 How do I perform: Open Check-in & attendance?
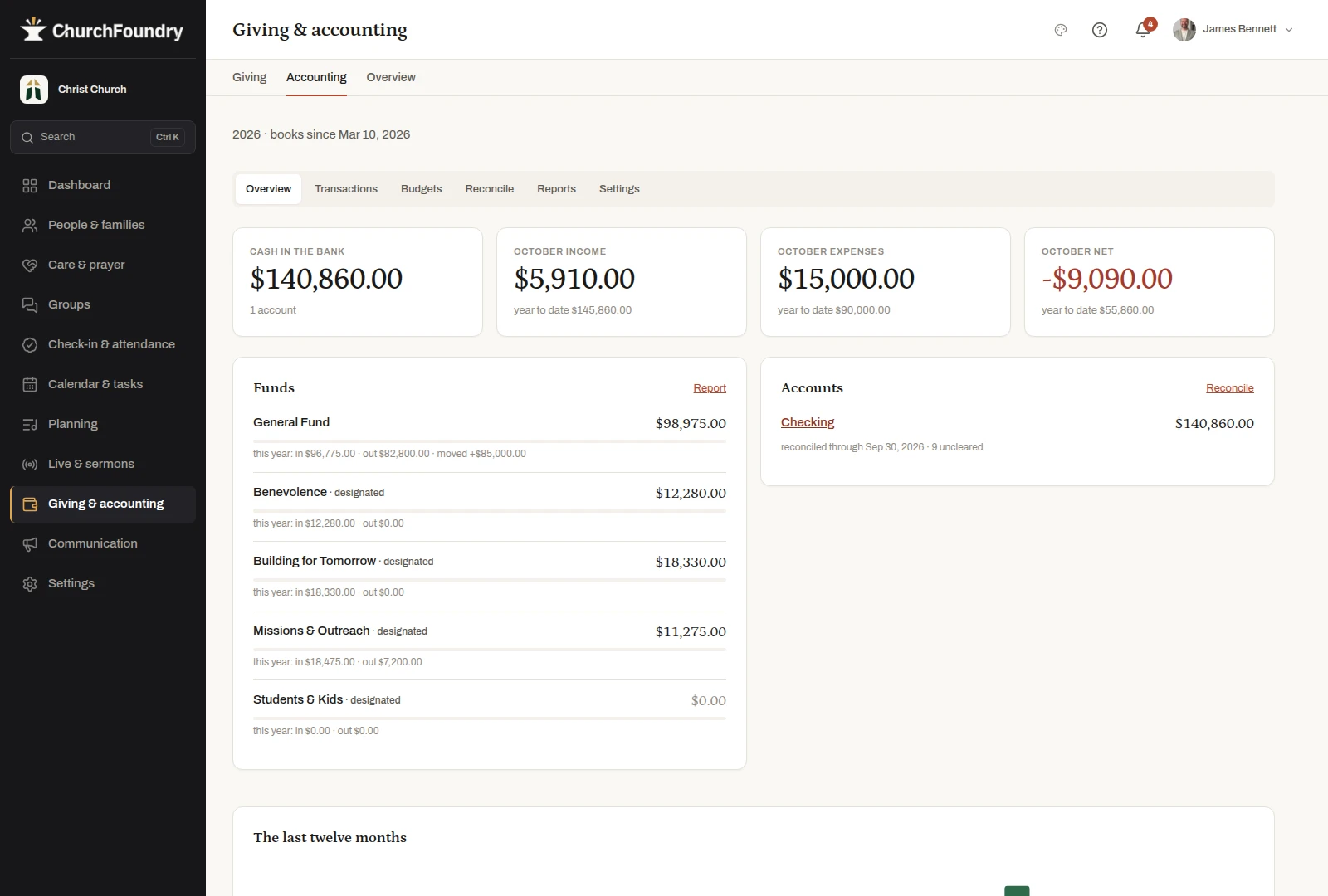103,344
